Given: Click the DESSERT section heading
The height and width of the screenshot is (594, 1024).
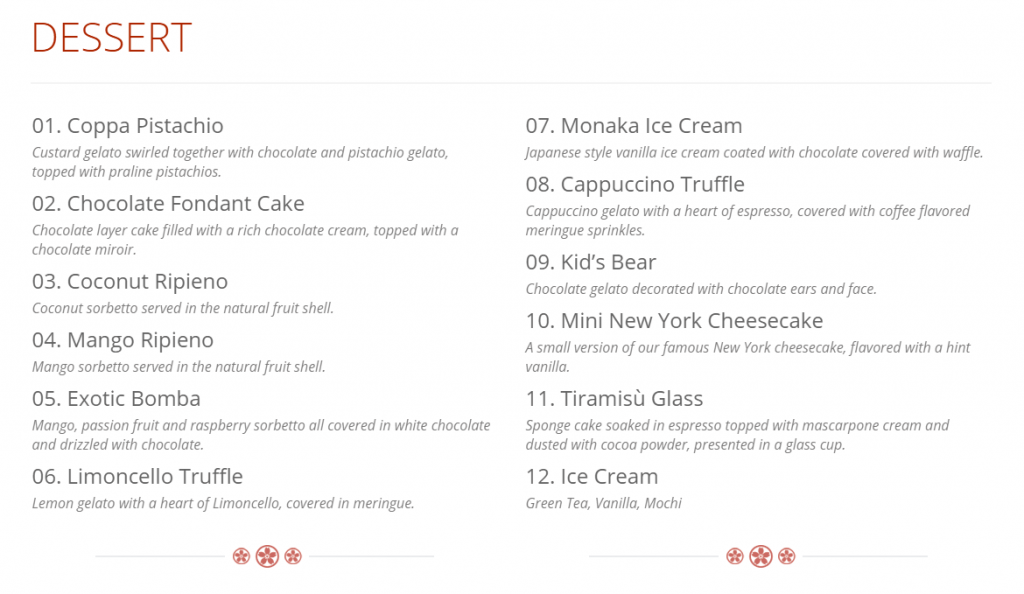Looking at the screenshot, I should point(111,38).
